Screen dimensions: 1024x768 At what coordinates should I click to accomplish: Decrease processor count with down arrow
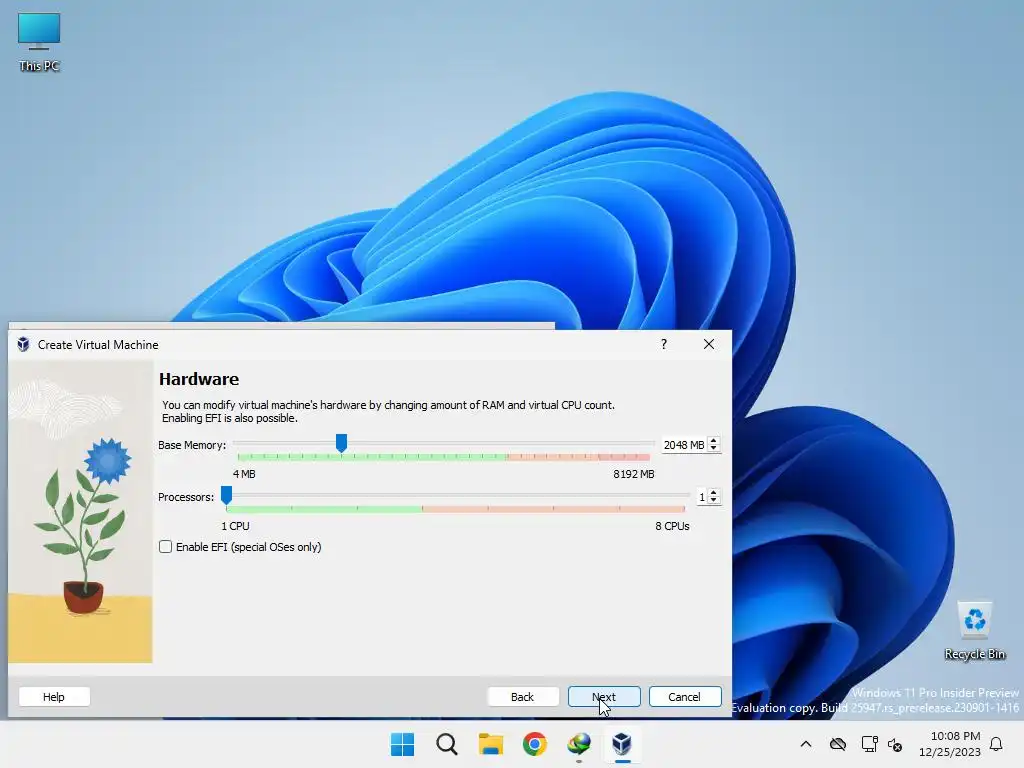(x=714, y=501)
